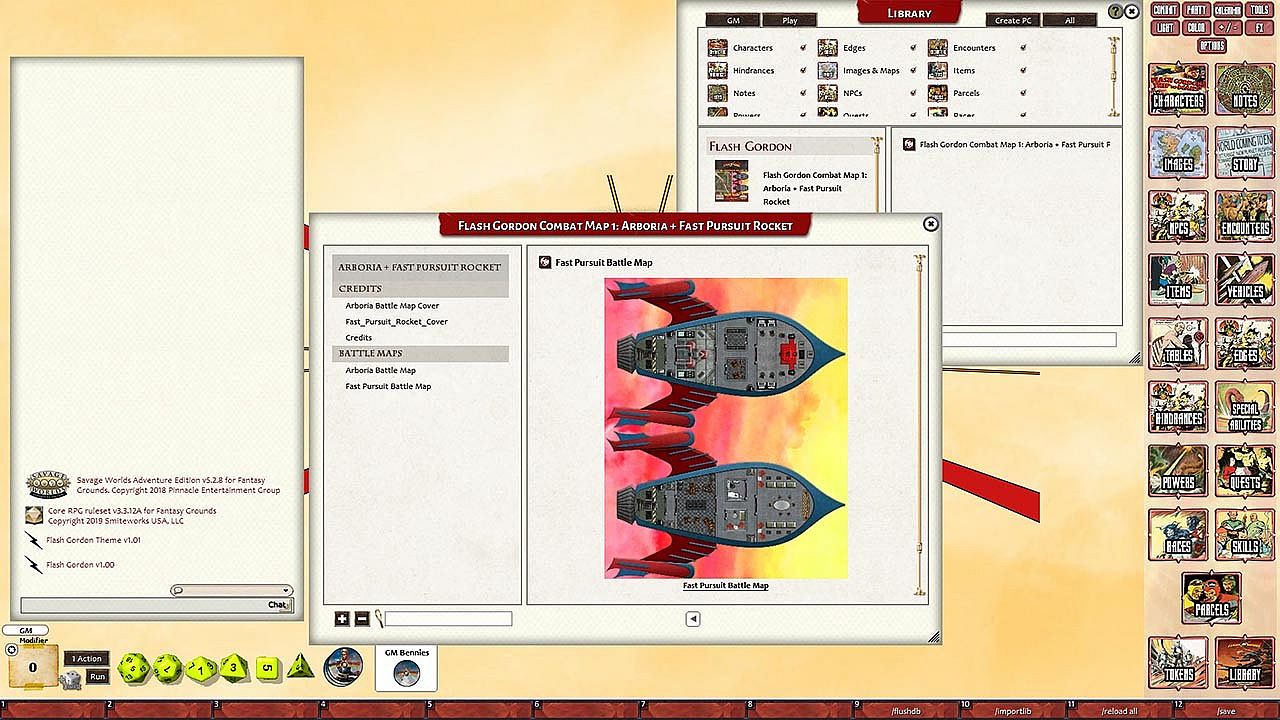The width and height of the screenshot is (1280, 720).
Task: Click the Fast Pursuit Battle Map image
Action: tap(726, 428)
